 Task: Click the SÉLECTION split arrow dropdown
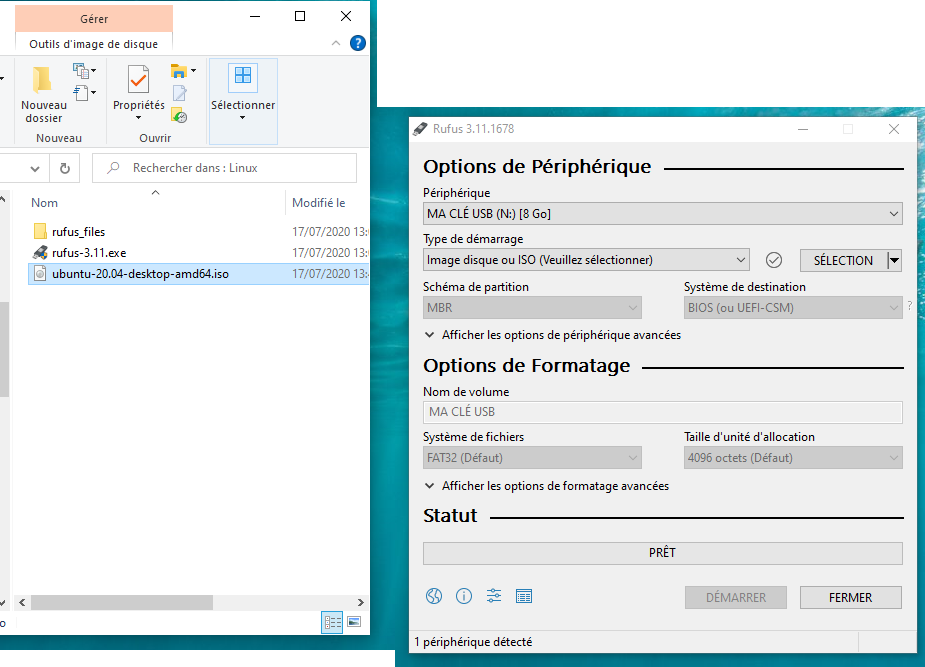pyautogui.click(x=894, y=260)
